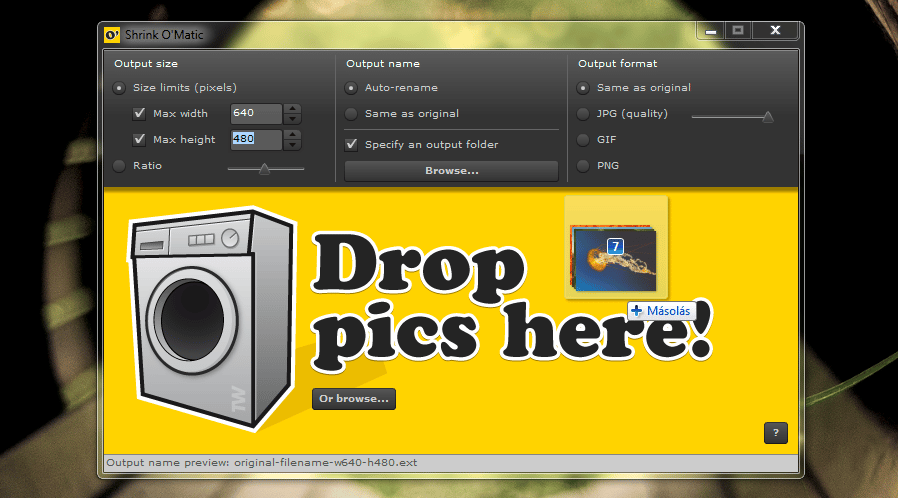898x498 pixels.
Task: Click the Output name preview status text
Action: tap(262, 463)
